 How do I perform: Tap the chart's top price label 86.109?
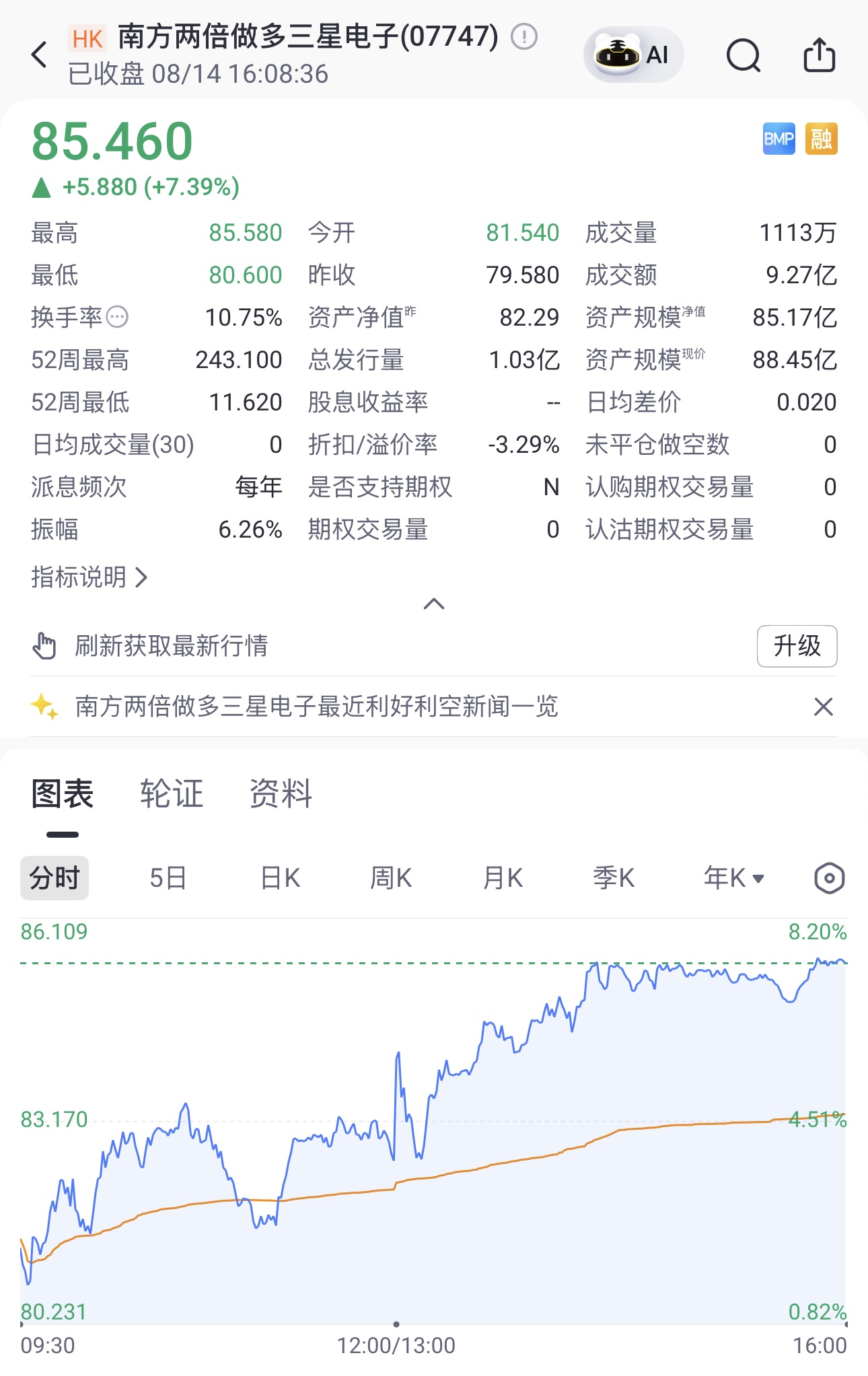pos(55,932)
